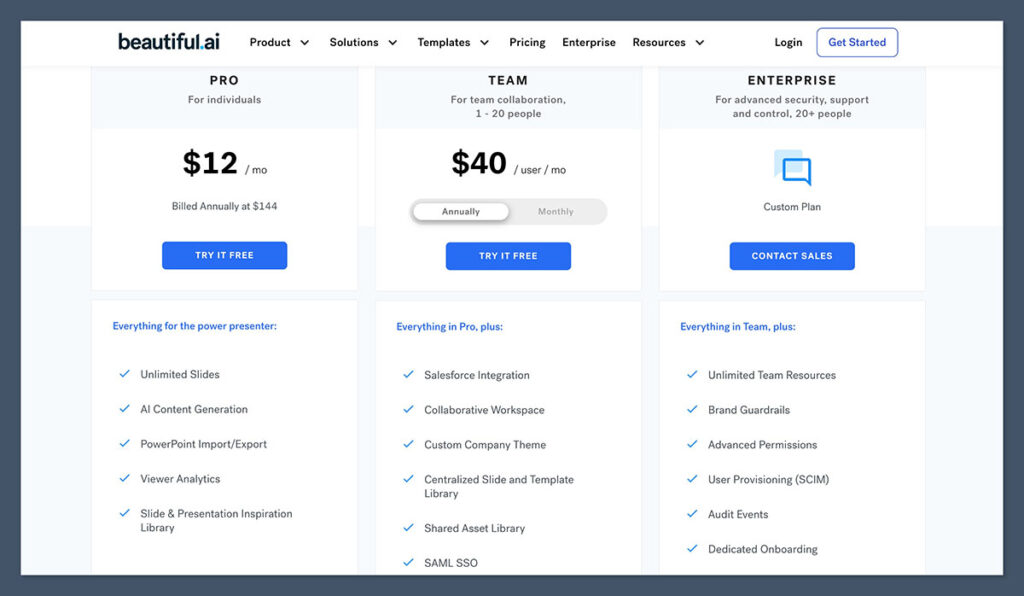Click checkmark beside Advanced Permissions
This screenshot has width=1024, height=596.
click(x=692, y=444)
